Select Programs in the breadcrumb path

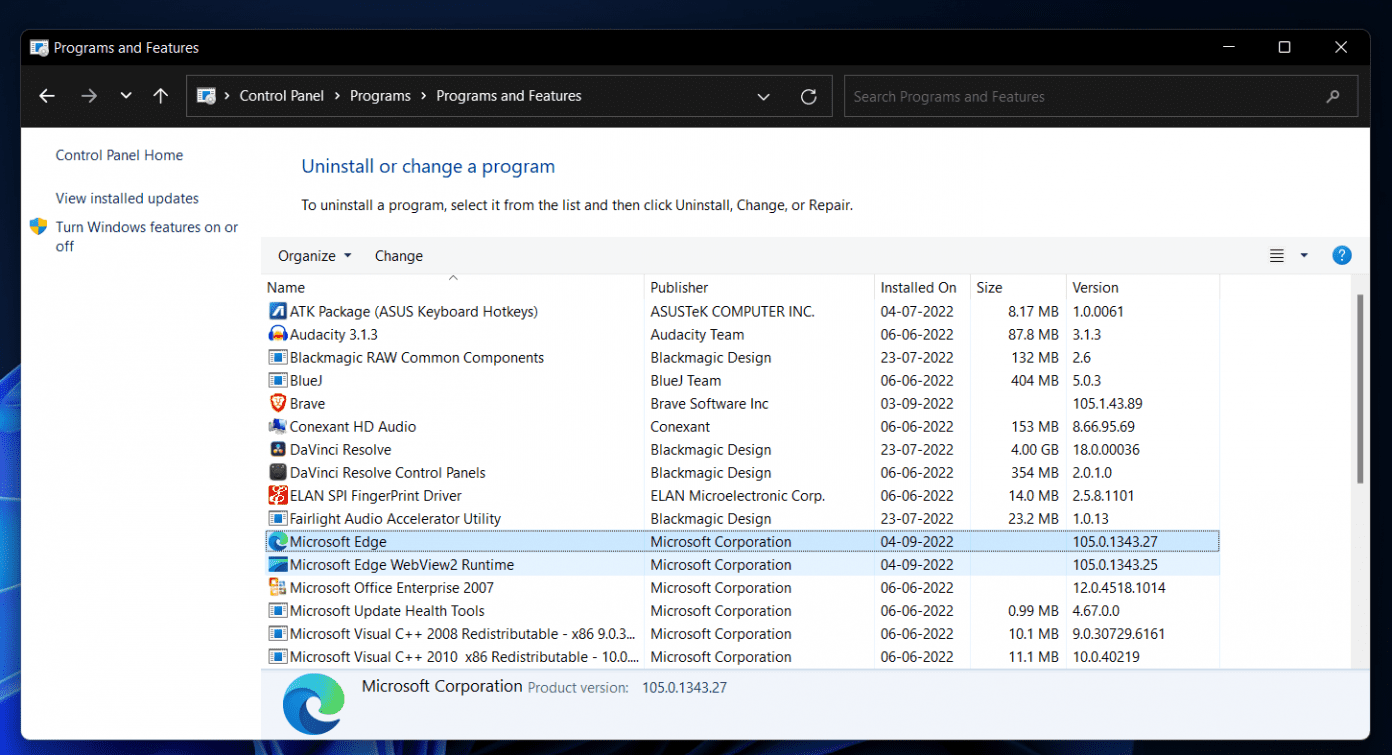point(380,95)
